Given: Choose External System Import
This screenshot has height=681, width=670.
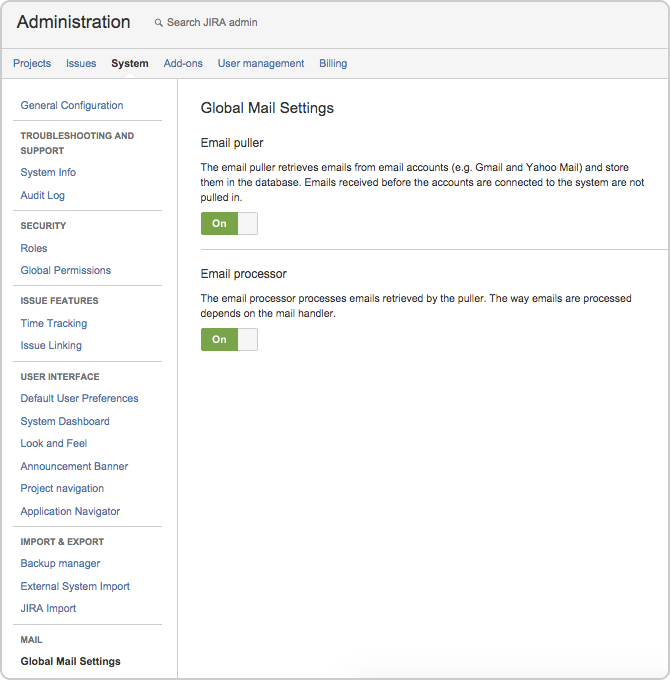Looking at the screenshot, I should tap(75, 586).
